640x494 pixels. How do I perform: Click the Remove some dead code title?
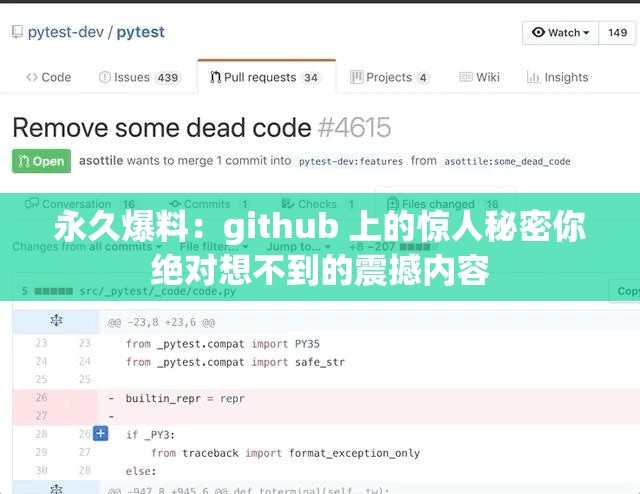162,128
